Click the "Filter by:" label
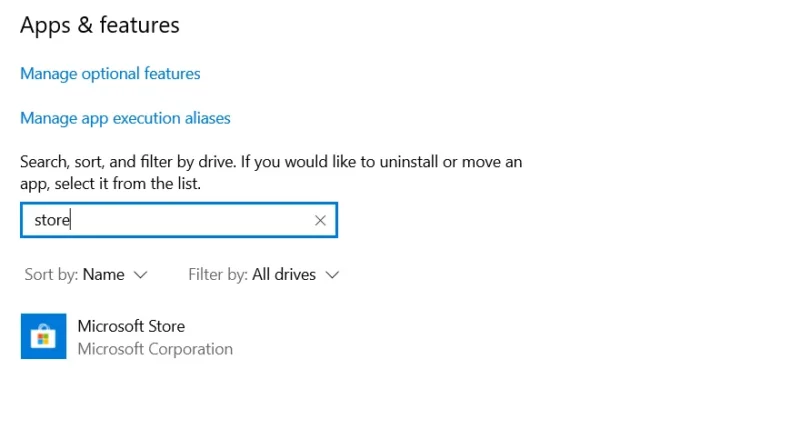800x429 pixels. pyautogui.click(x=218, y=274)
